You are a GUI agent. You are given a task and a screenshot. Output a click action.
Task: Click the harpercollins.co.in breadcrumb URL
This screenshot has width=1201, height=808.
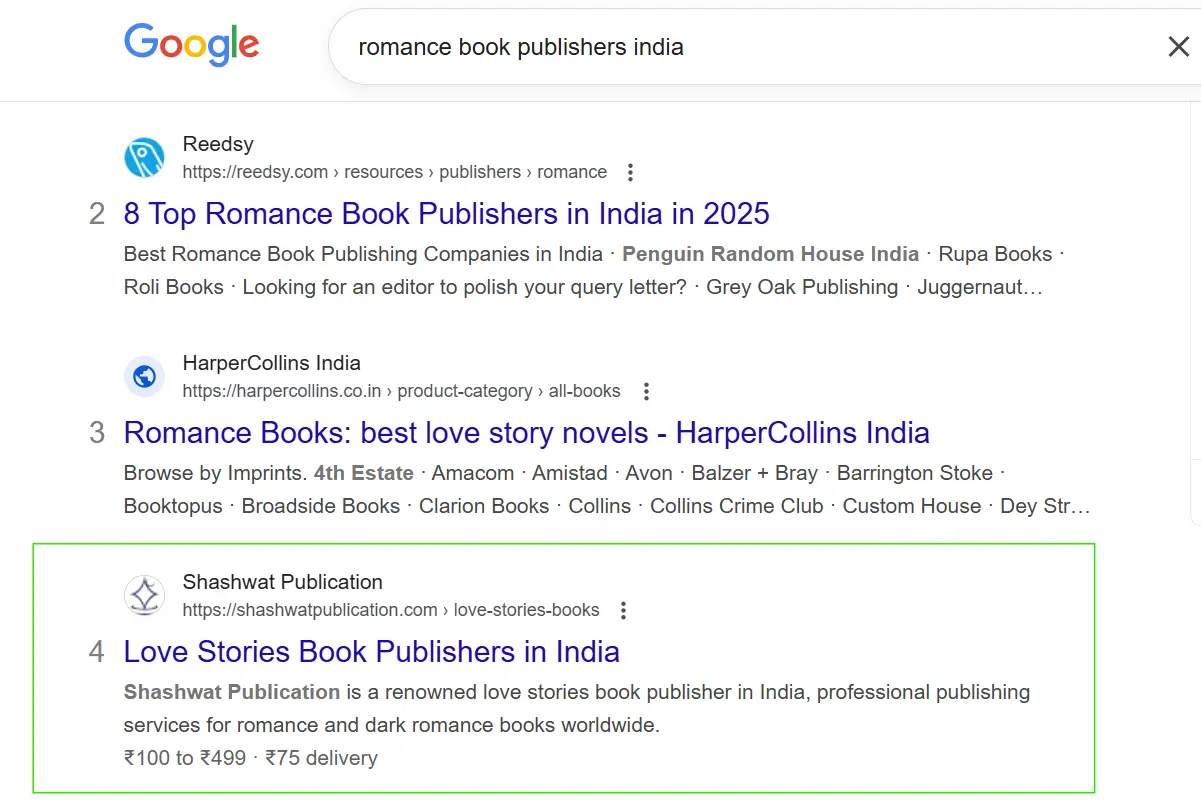coord(401,391)
